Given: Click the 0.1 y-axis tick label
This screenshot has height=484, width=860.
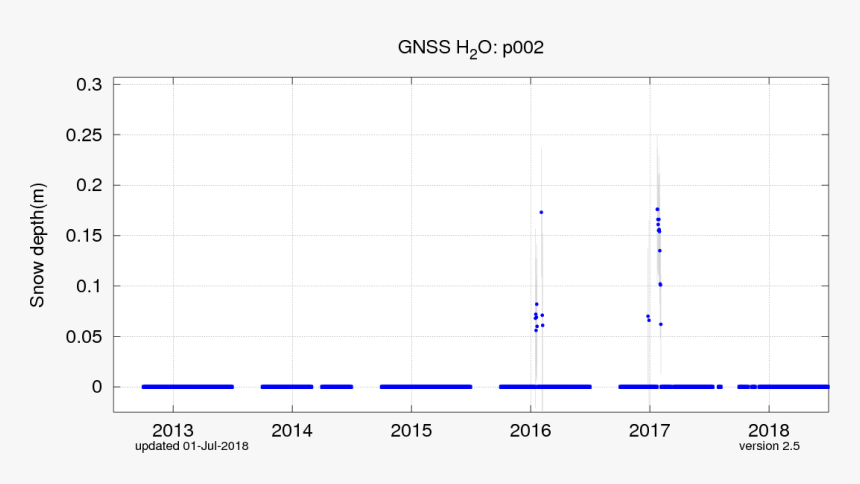Looking at the screenshot, I should [x=90, y=286].
